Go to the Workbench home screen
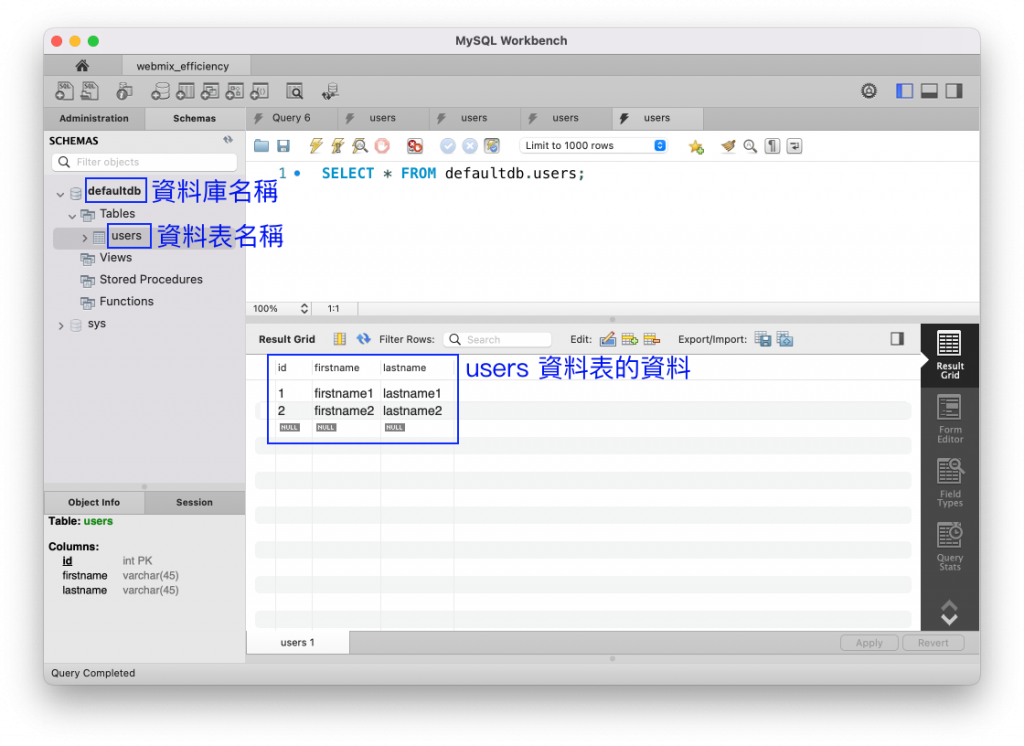Screen dimensions: 1024x746 (x=82, y=65)
